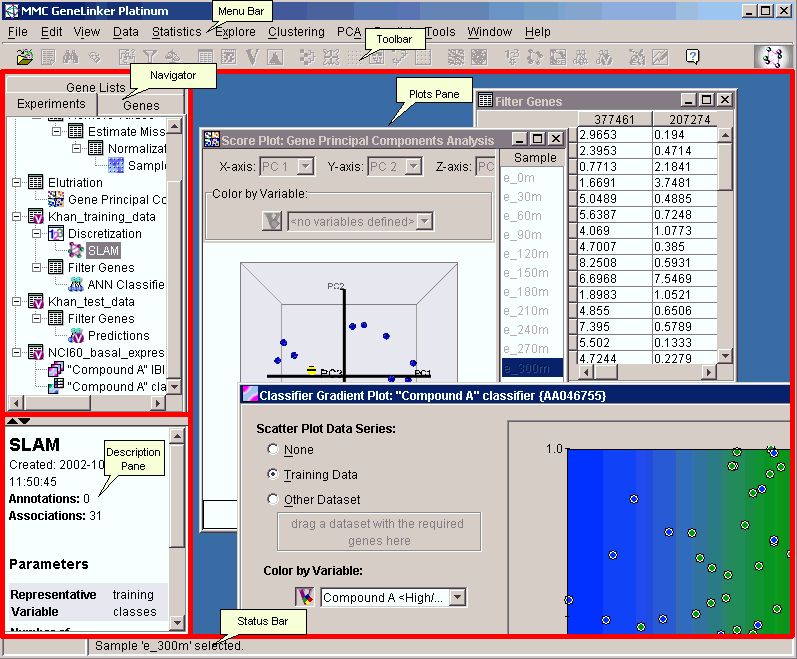Open the Compound A color variable dropdown
Image resolution: width=797 pixels, height=659 pixels.
457,597
